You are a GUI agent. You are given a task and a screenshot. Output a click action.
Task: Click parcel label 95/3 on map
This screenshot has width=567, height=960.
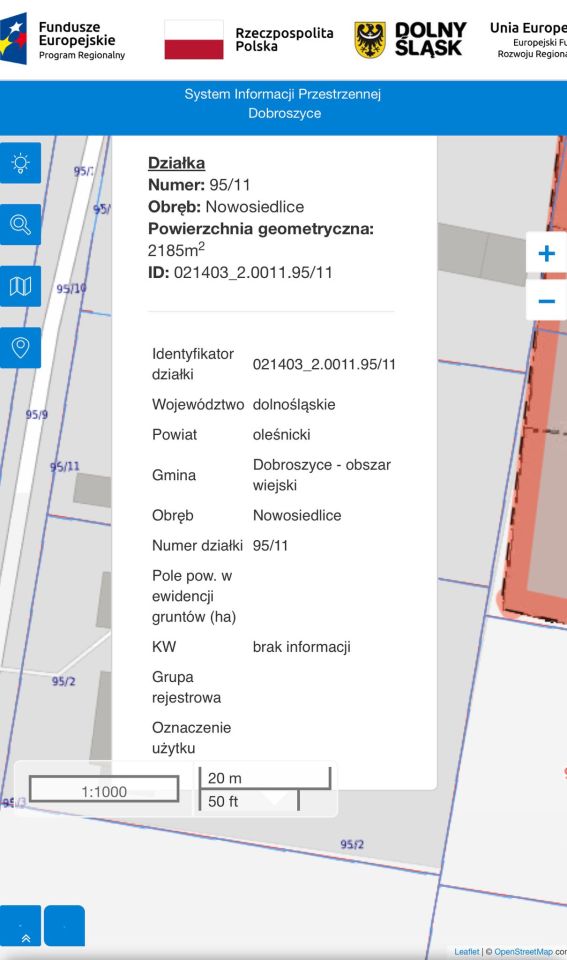pyautogui.click(x=13, y=802)
